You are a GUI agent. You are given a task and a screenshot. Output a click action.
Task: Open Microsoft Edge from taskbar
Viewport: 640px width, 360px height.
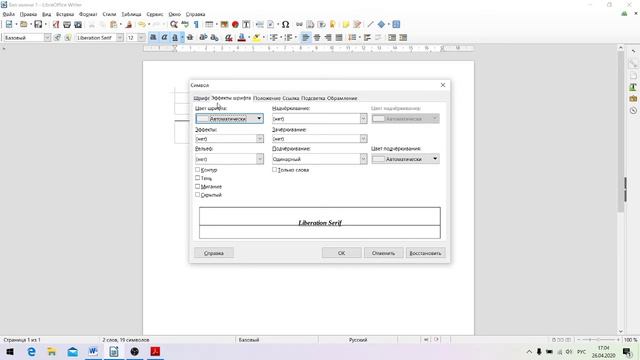pyautogui.click(x=31, y=351)
